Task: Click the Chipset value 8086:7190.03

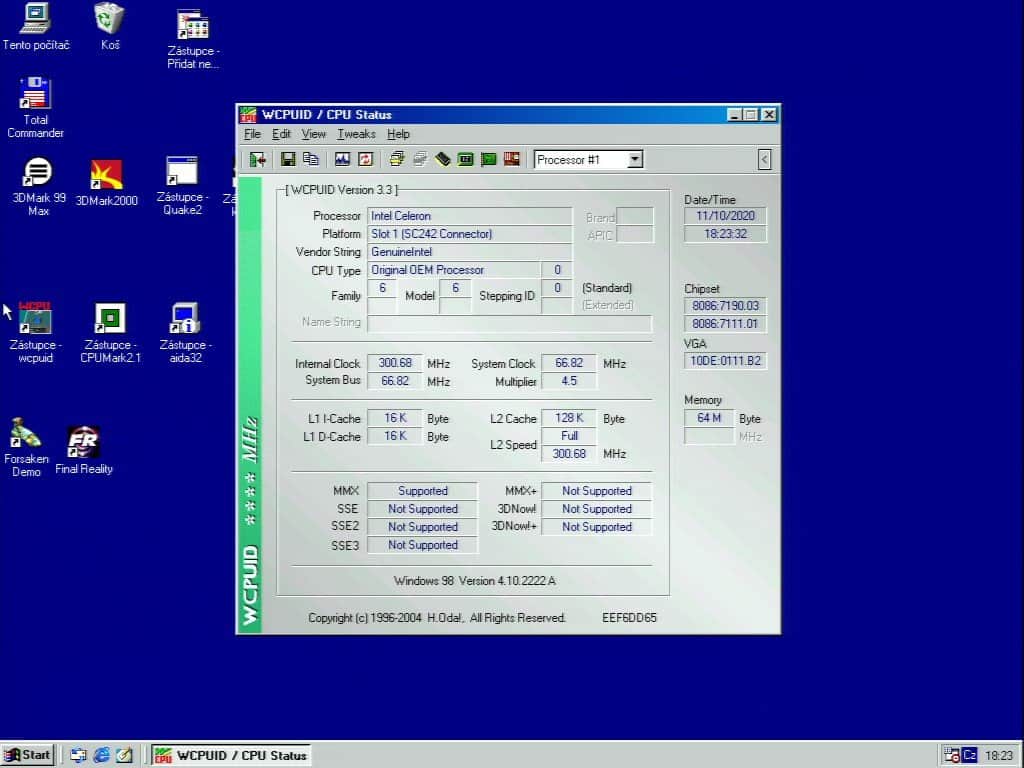Action: click(x=726, y=306)
